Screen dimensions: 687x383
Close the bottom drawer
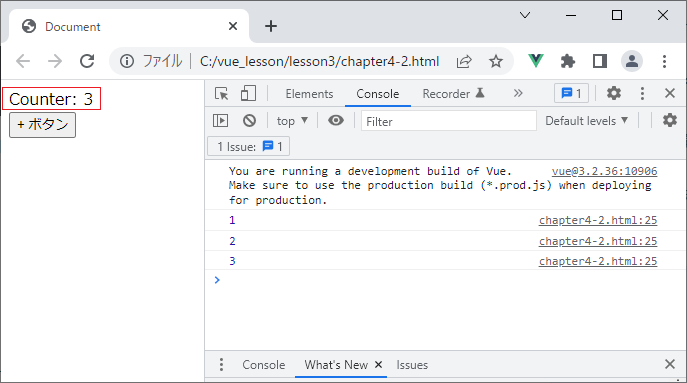tap(670, 364)
